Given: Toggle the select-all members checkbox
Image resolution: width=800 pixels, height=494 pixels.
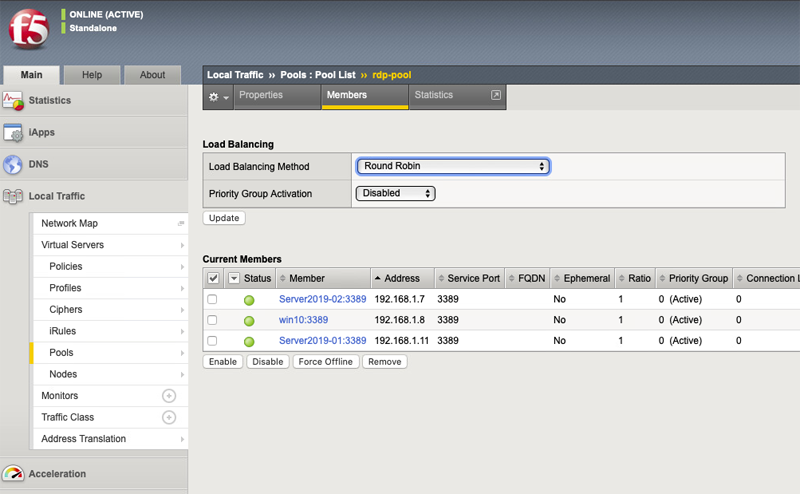Looking at the screenshot, I should coord(213,278).
